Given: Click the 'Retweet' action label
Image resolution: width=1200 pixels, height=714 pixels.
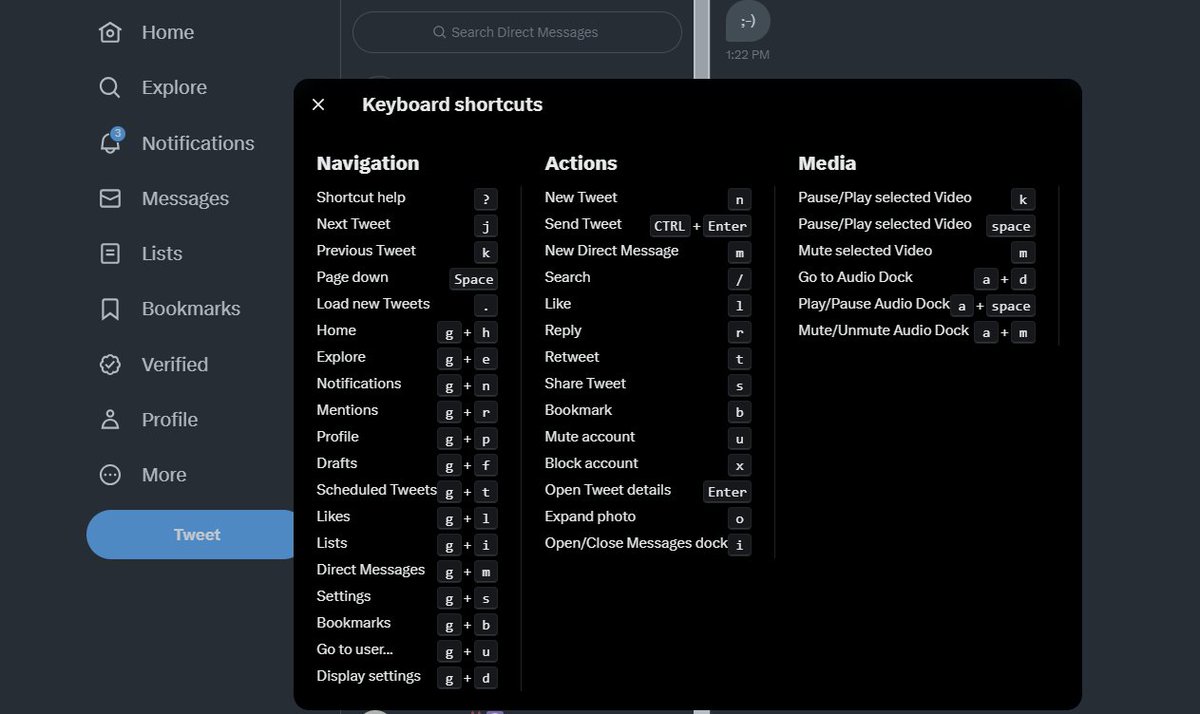Looking at the screenshot, I should click(572, 357).
